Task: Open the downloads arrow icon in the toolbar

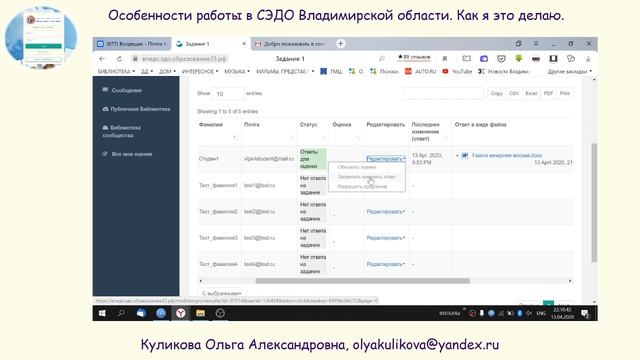Action: pyautogui.click(x=588, y=59)
